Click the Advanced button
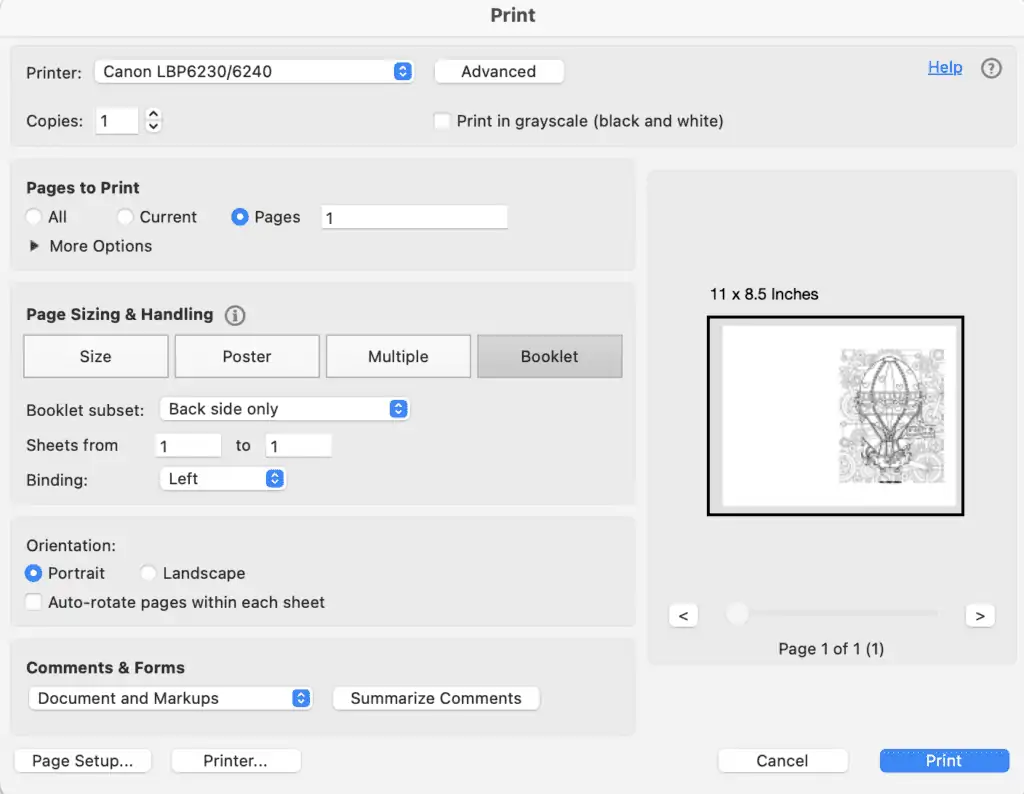Viewport: 1024px width, 794px height. 499,71
